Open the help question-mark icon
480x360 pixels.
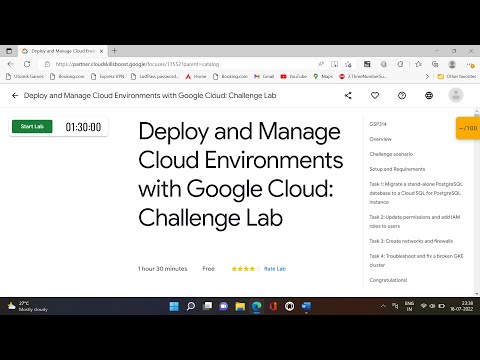point(402,96)
